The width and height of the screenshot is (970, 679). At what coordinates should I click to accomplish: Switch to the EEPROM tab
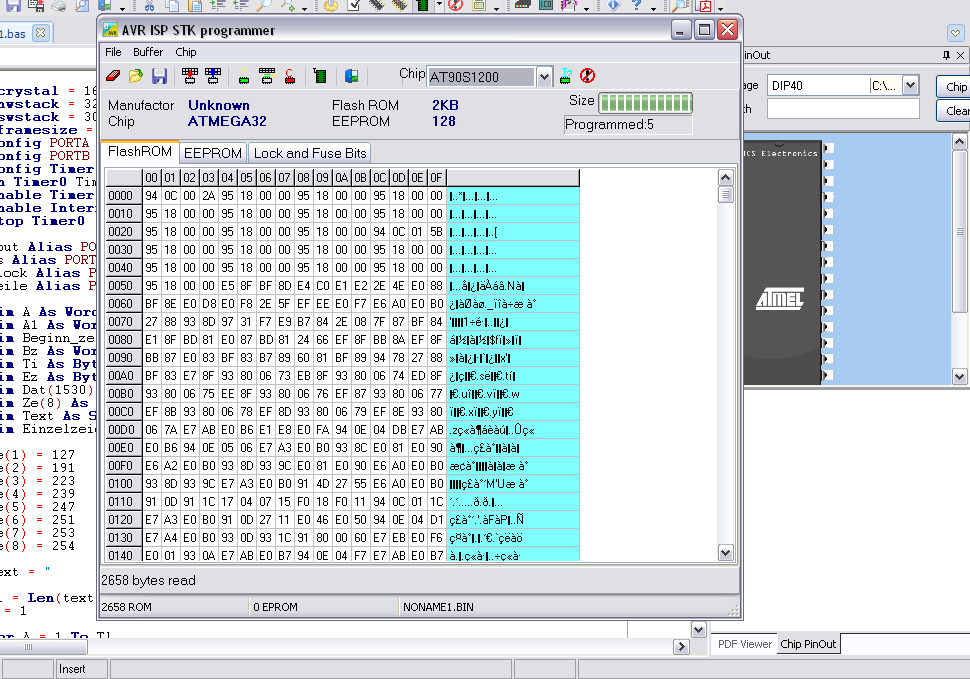tap(213, 153)
